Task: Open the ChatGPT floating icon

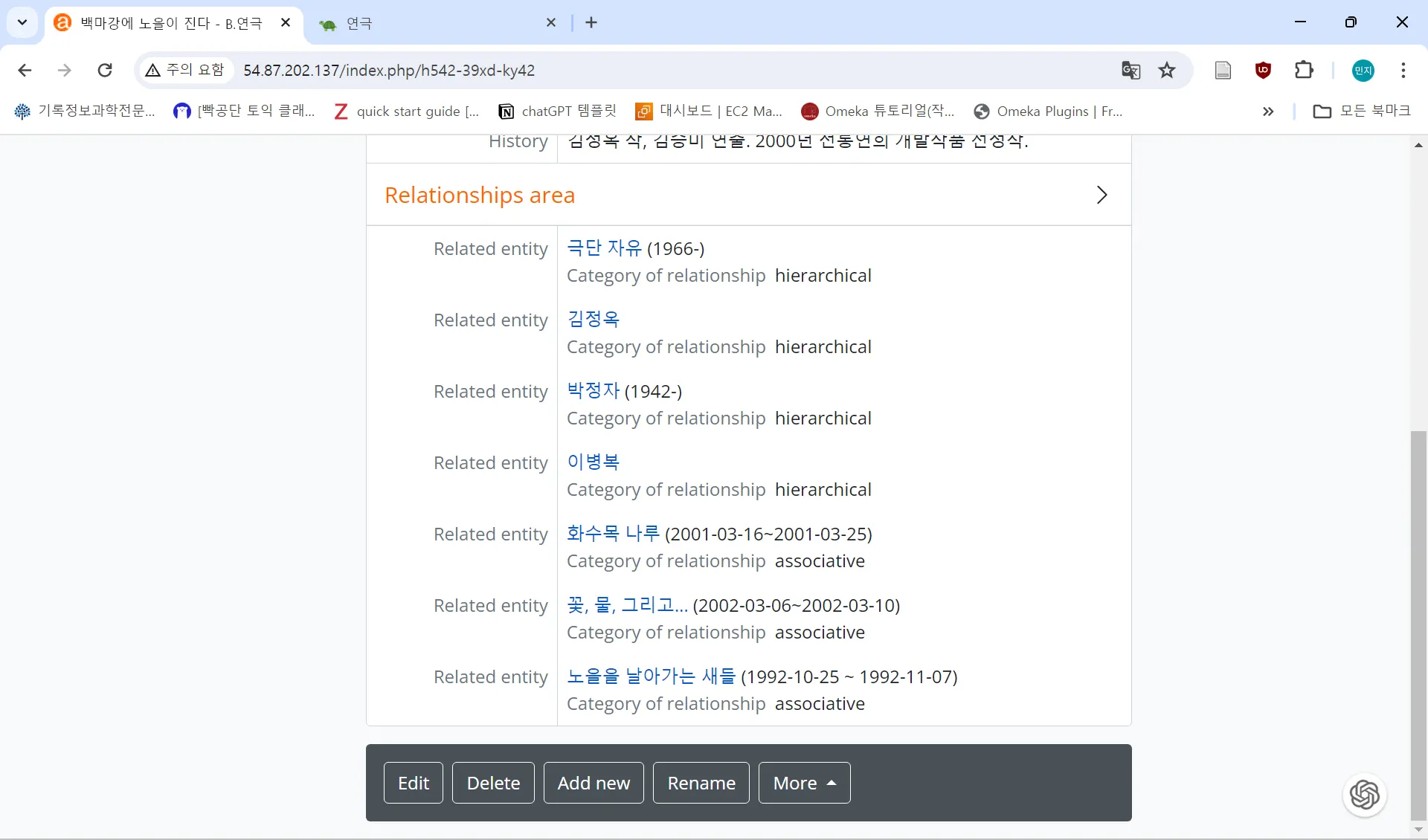Action: point(1364,795)
